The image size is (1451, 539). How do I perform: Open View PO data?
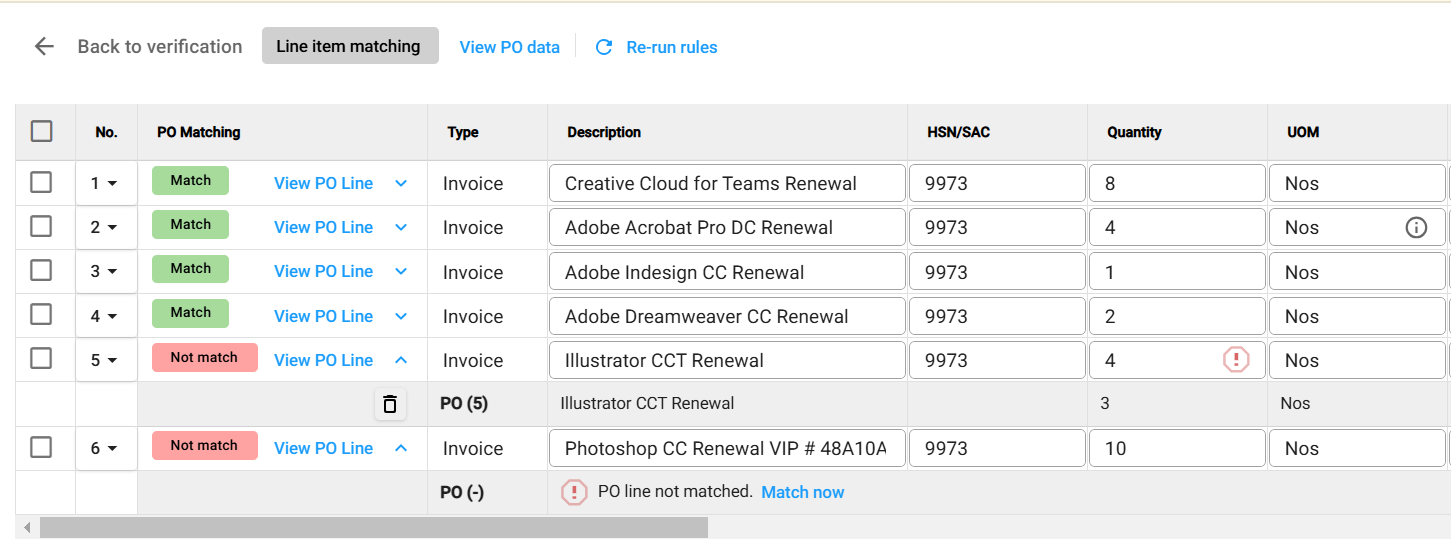(x=509, y=47)
